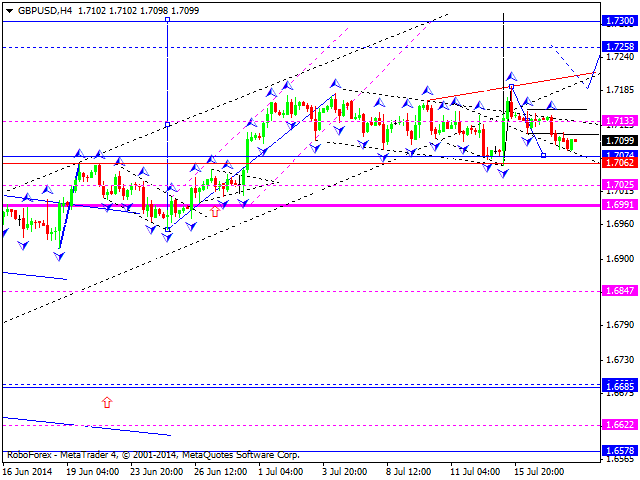Select the blue fractal arrow above the highest candle spike

point(510,76)
